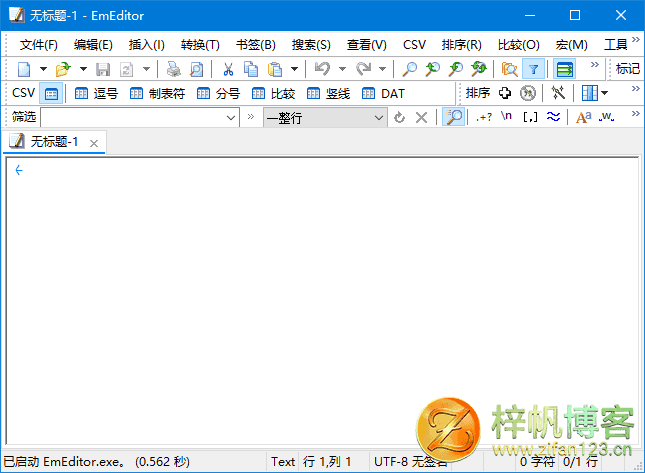Open the CSV menu
This screenshot has width=645, height=473.
coord(414,44)
